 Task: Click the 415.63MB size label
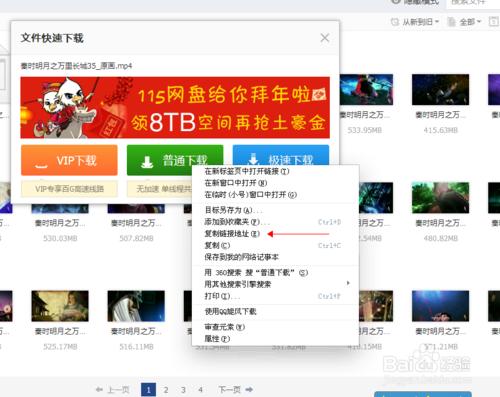[440, 130]
